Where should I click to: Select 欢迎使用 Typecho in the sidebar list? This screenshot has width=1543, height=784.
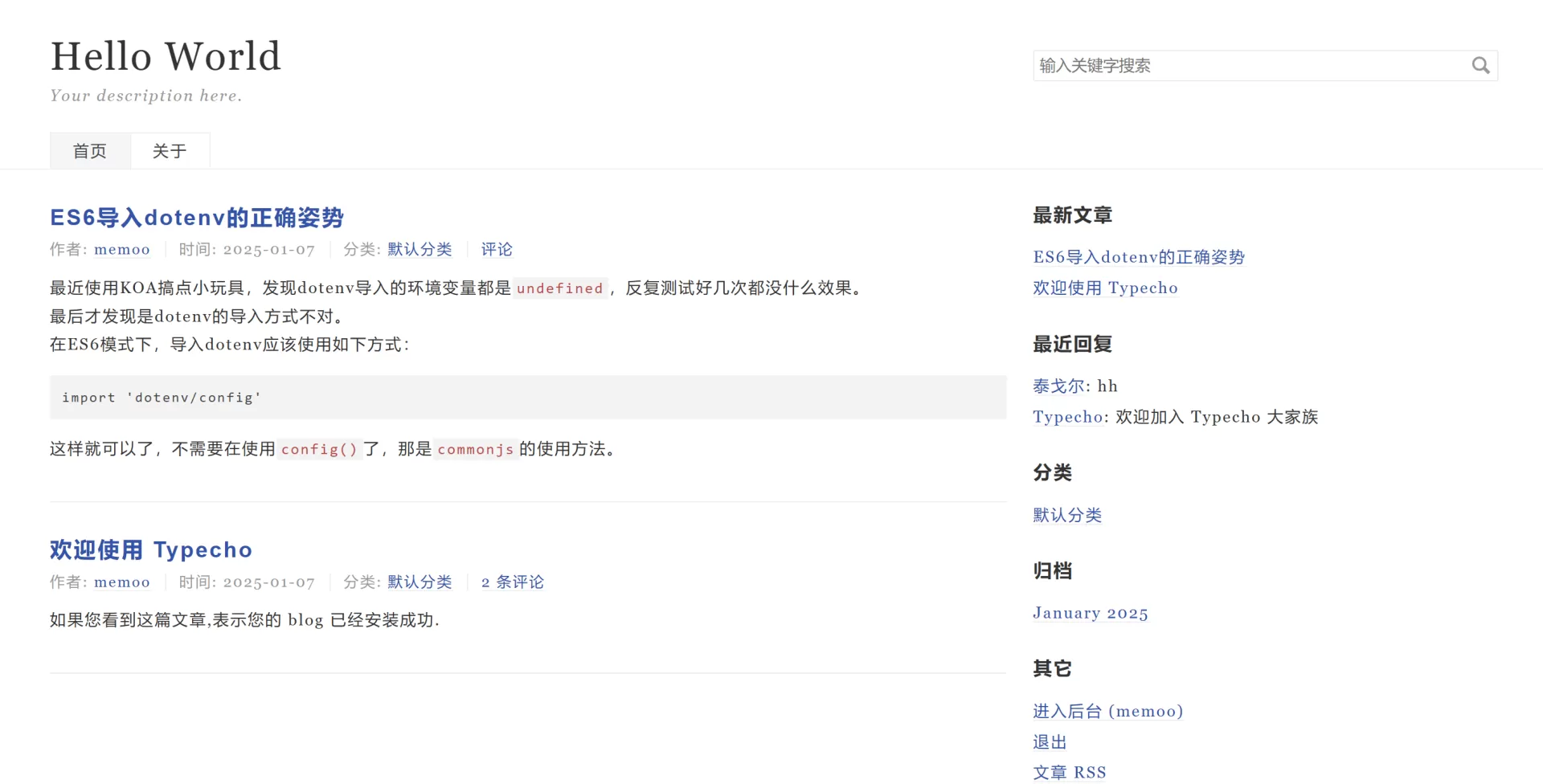pos(1105,288)
